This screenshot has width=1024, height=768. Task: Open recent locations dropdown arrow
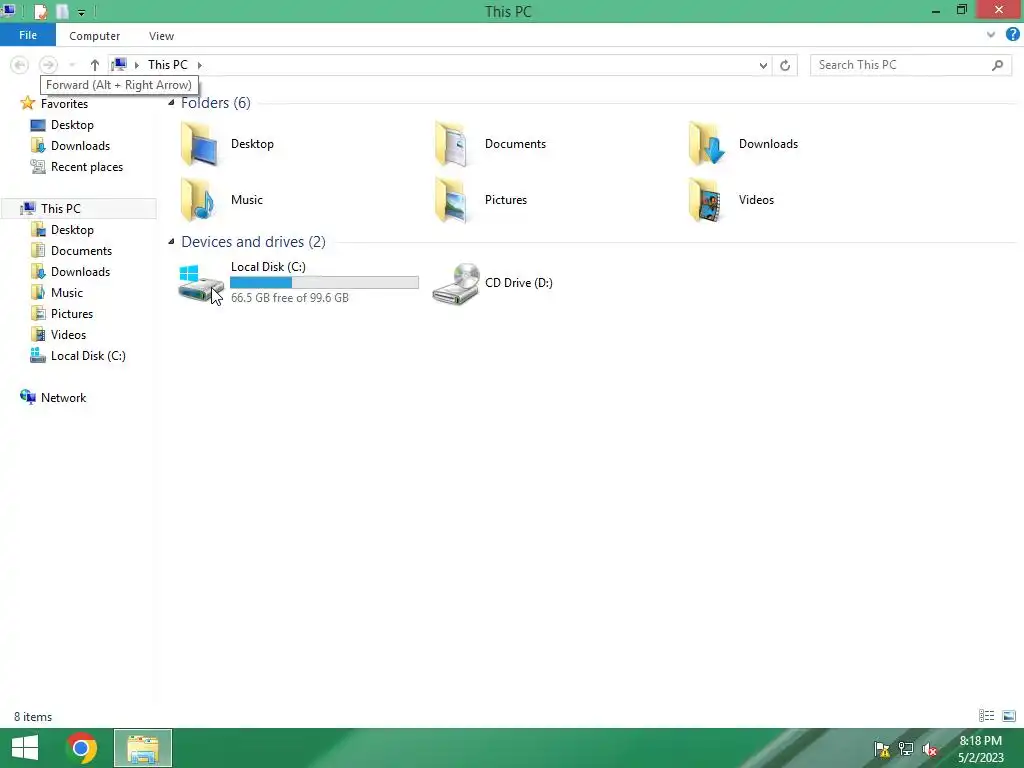pos(72,65)
